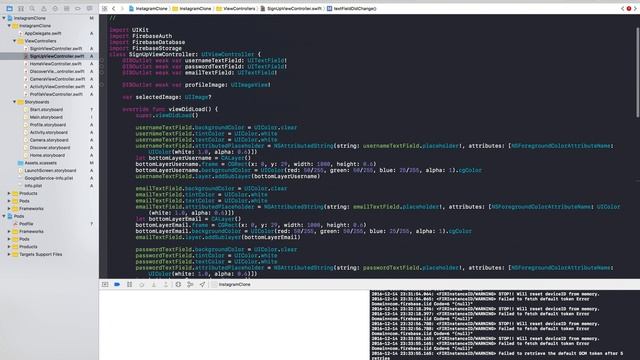Image resolution: width=640 pixels, height=360 pixels.
Task: Open ActivityViewController.swift file
Action: (57, 87)
